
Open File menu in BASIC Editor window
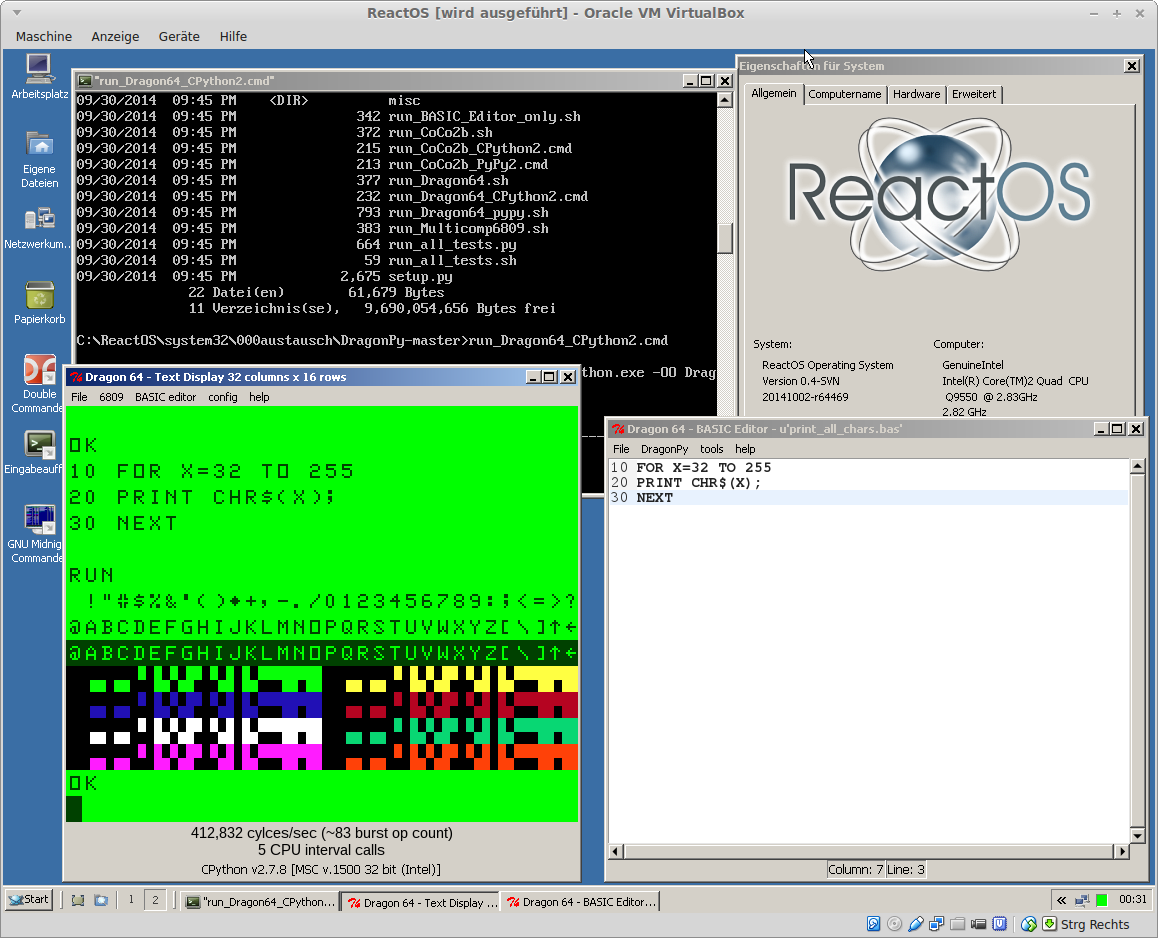click(621, 449)
